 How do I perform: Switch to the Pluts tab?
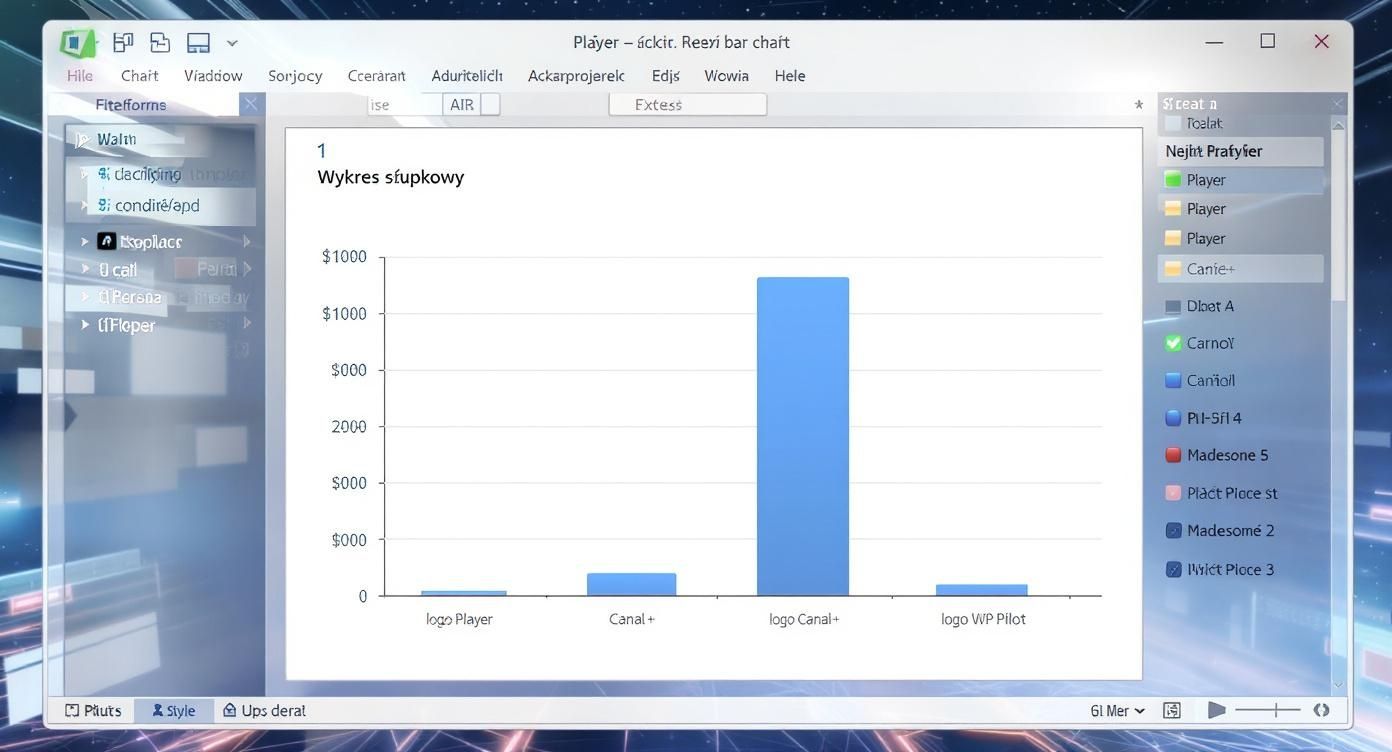pyautogui.click(x=94, y=711)
